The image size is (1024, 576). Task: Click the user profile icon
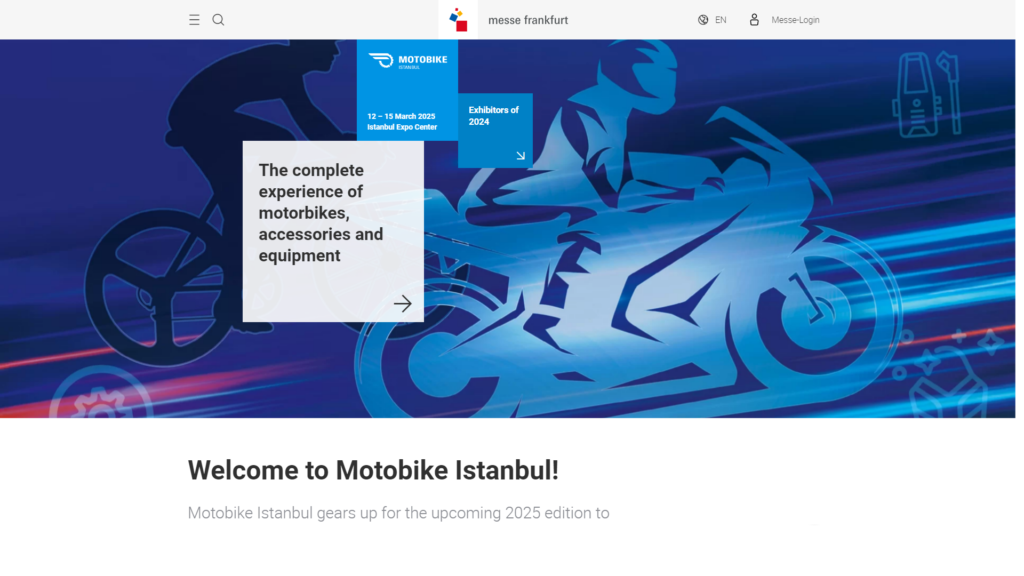click(754, 20)
